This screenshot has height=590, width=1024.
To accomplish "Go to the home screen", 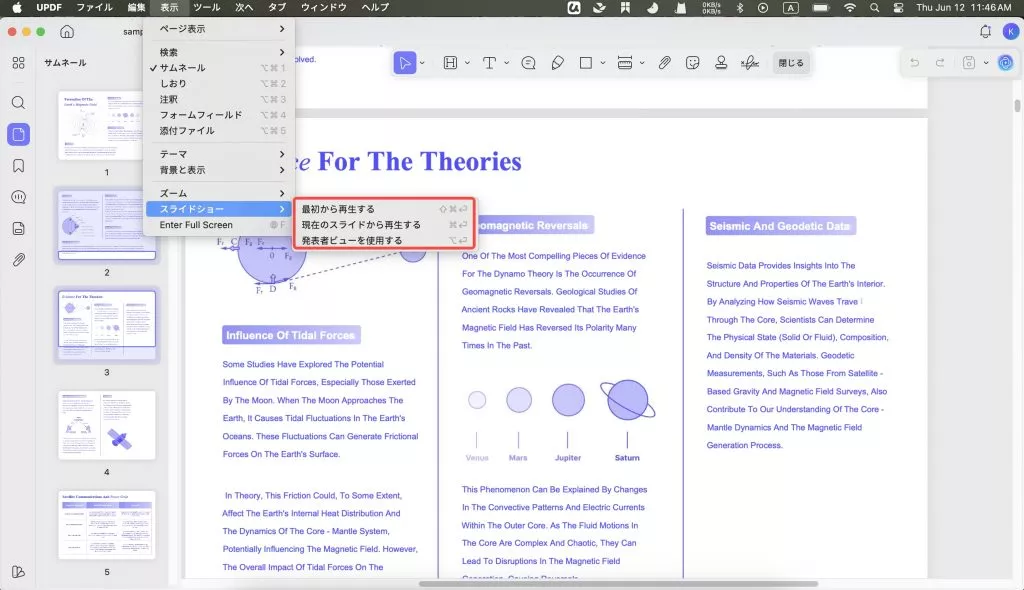I will 67,31.
